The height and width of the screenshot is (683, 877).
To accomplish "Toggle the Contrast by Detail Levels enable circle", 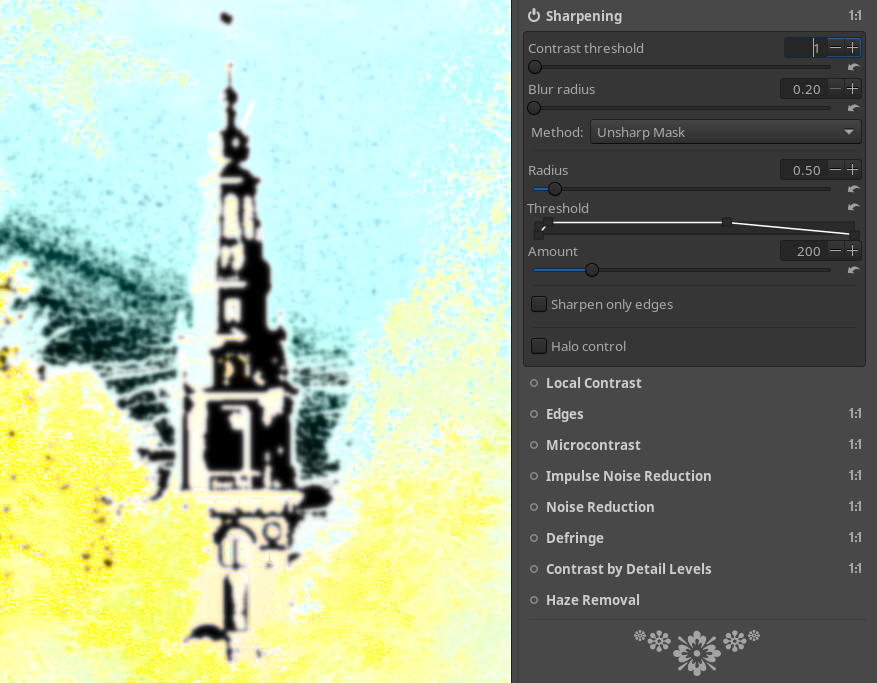I will (x=534, y=569).
